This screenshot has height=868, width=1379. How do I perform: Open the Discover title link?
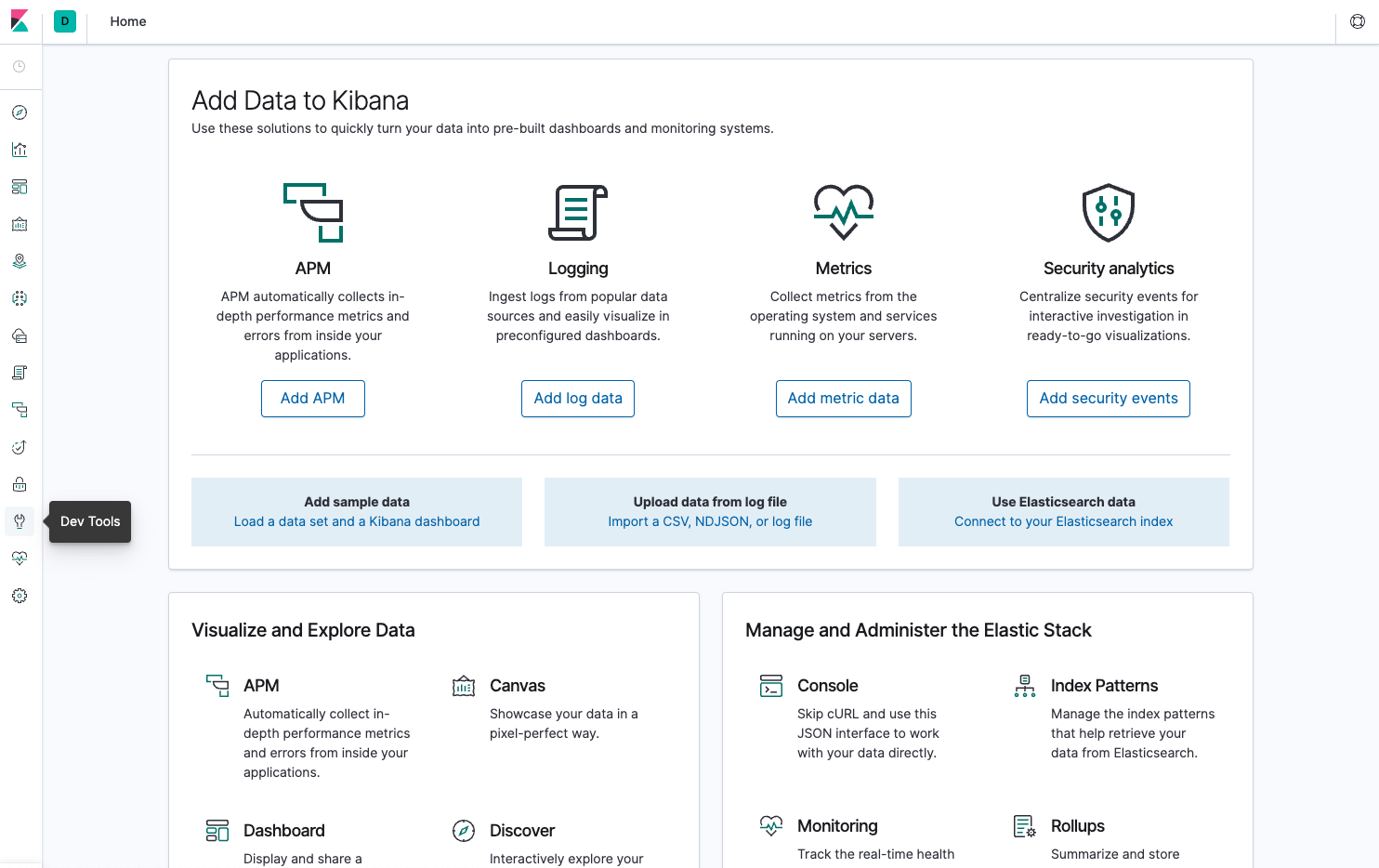pyautogui.click(x=522, y=831)
